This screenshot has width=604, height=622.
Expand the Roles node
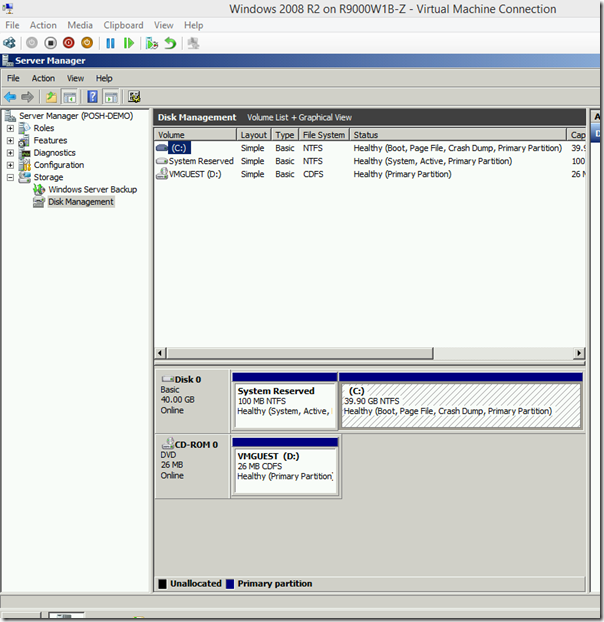pos(10,129)
